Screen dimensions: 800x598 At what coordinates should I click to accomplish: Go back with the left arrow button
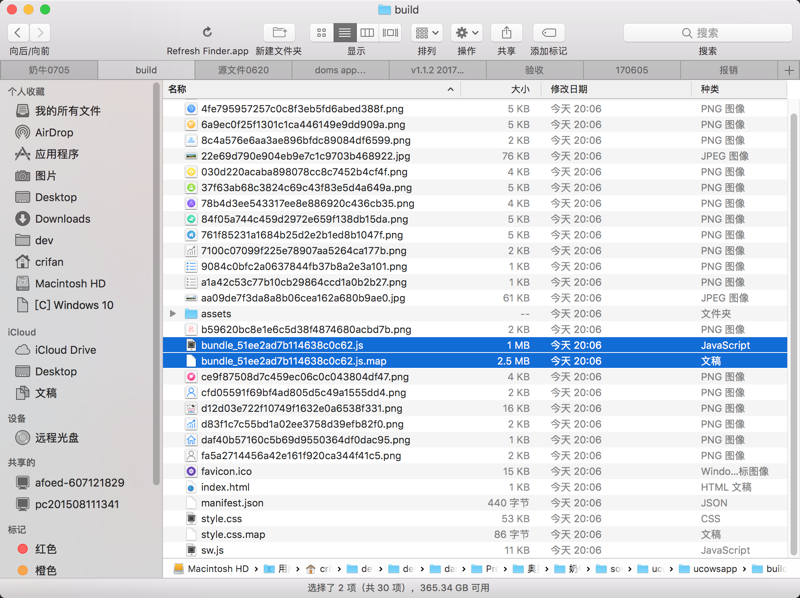click(x=18, y=33)
